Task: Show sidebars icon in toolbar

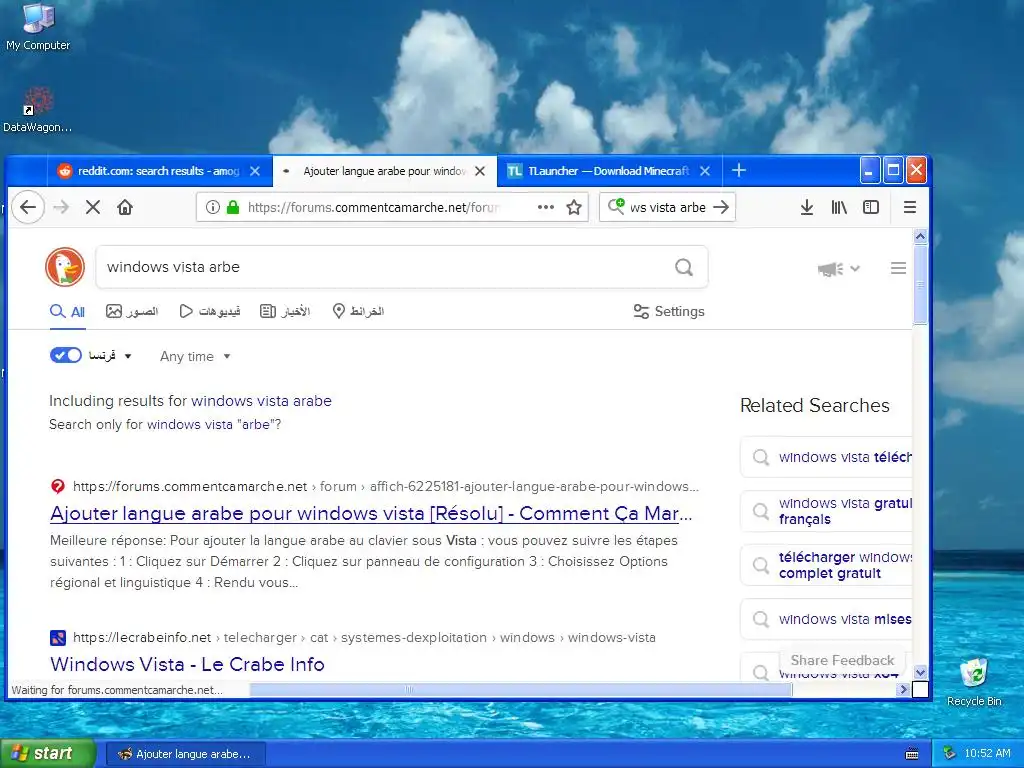Action: pos(871,207)
